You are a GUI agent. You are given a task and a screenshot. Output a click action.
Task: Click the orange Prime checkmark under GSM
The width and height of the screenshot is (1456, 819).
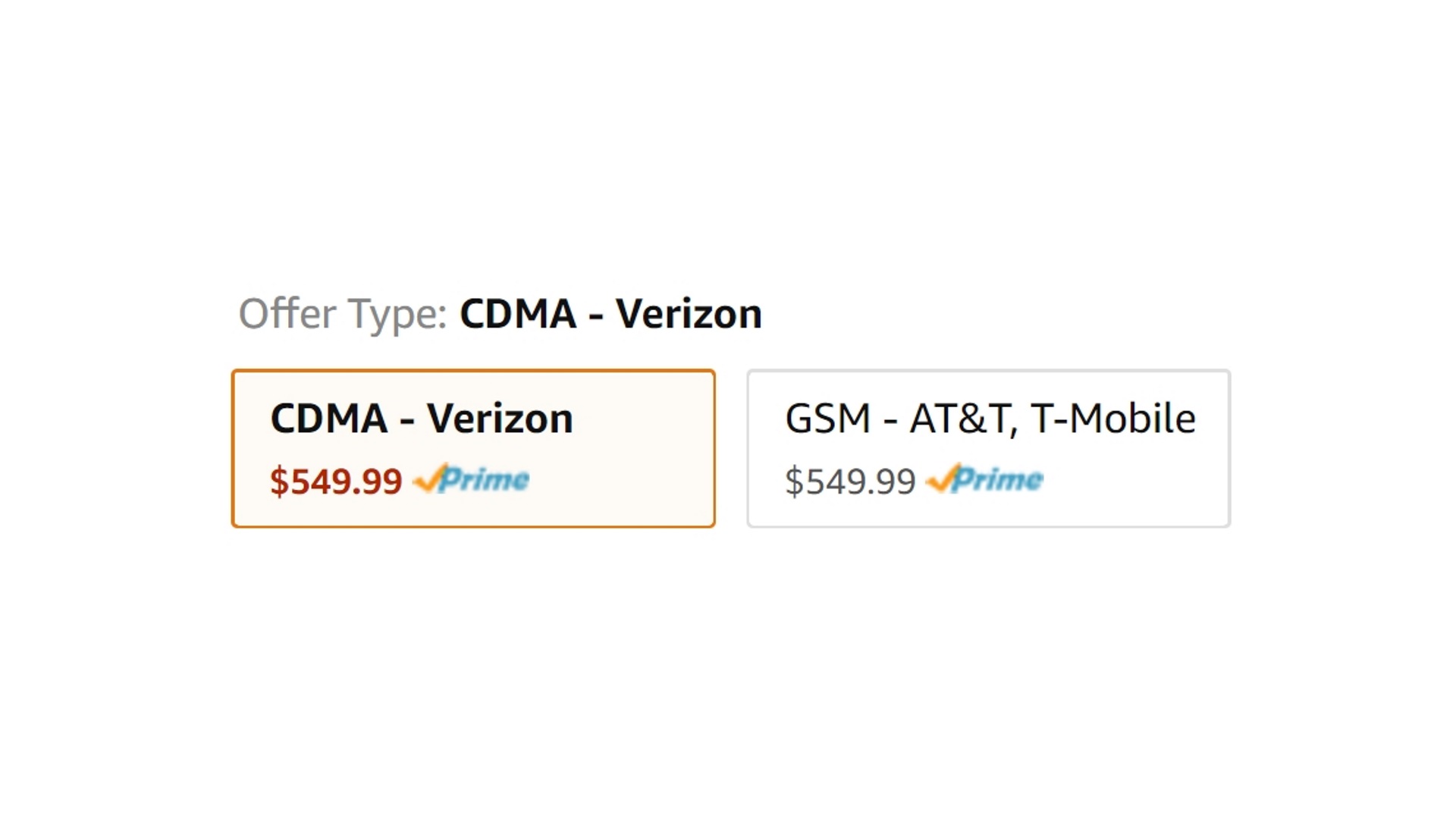(940, 480)
